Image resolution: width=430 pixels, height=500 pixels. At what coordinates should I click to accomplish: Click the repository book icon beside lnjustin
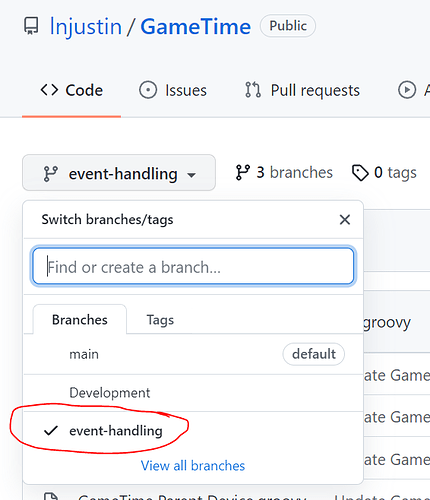click(32, 26)
